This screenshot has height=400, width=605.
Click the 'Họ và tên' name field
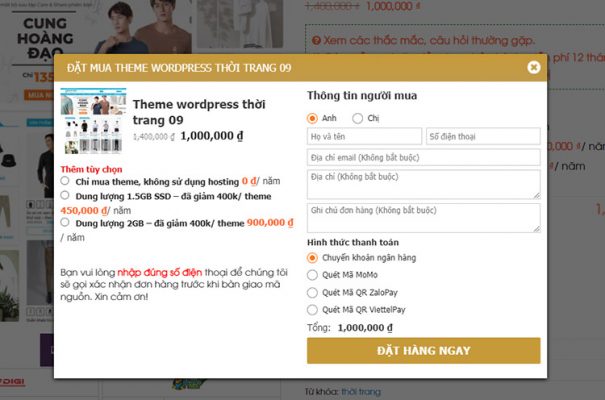(x=364, y=136)
